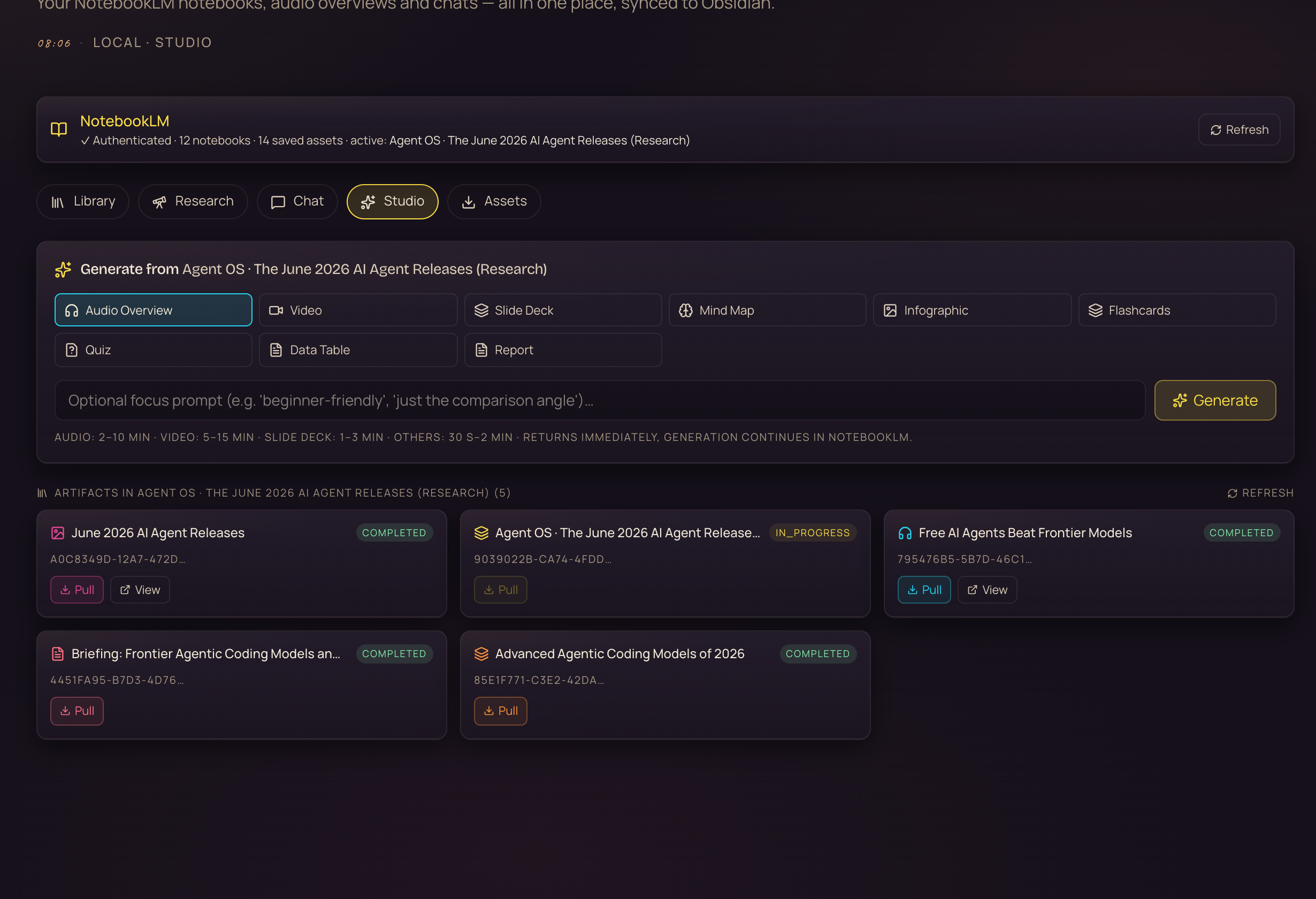Viewport: 1316px width, 899px height.
Task: Click the layers icon on the in-progress Agent OS card
Action: (x=481, y=532)
